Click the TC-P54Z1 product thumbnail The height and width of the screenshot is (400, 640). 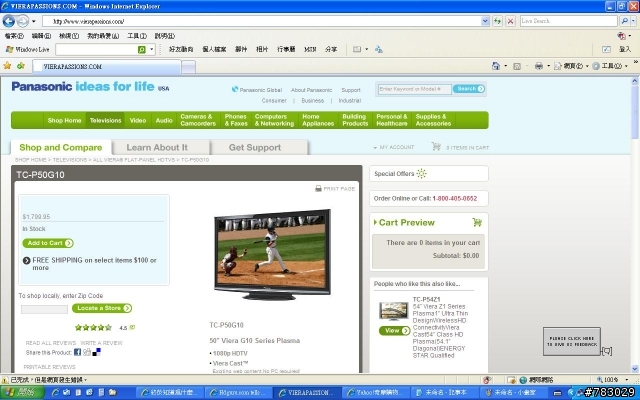pos(393,311)
